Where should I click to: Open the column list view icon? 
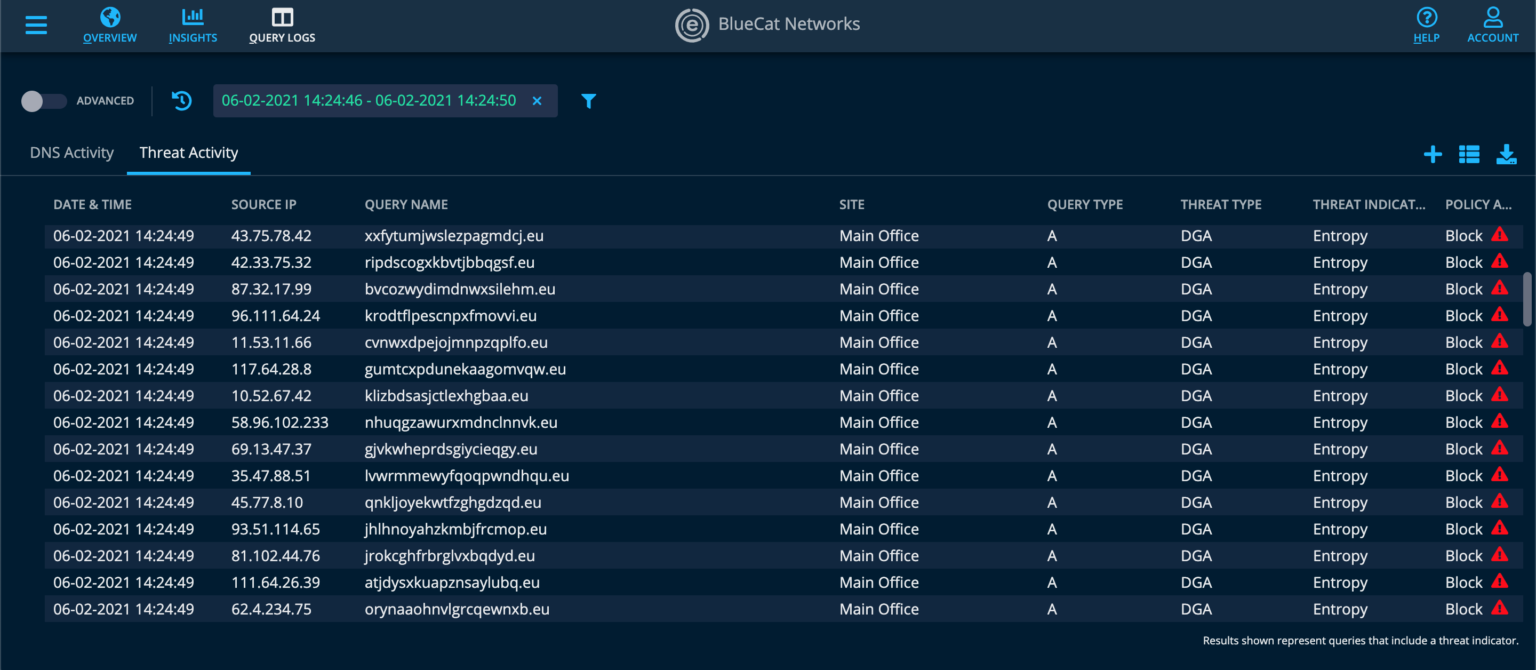tap(1469, 154)
